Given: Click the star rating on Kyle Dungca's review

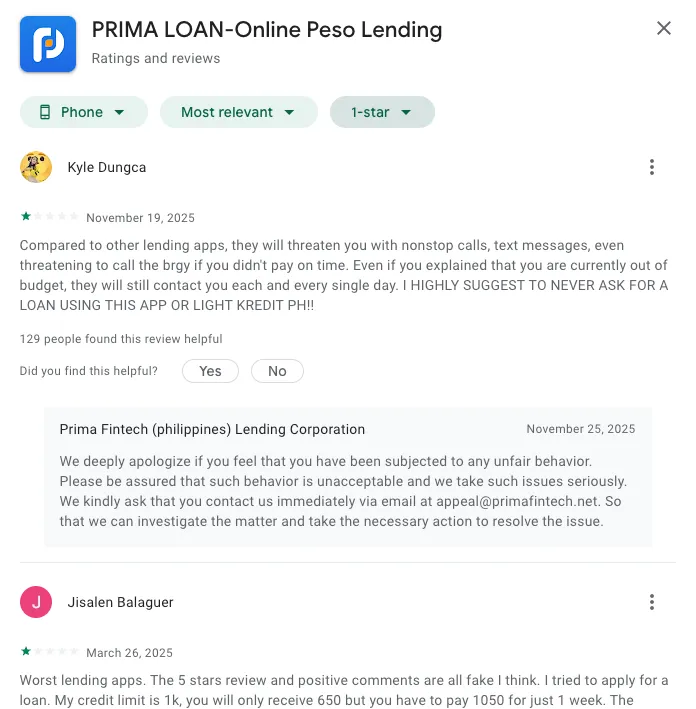Looking at the screenshot, I should (x=50, y=217).
